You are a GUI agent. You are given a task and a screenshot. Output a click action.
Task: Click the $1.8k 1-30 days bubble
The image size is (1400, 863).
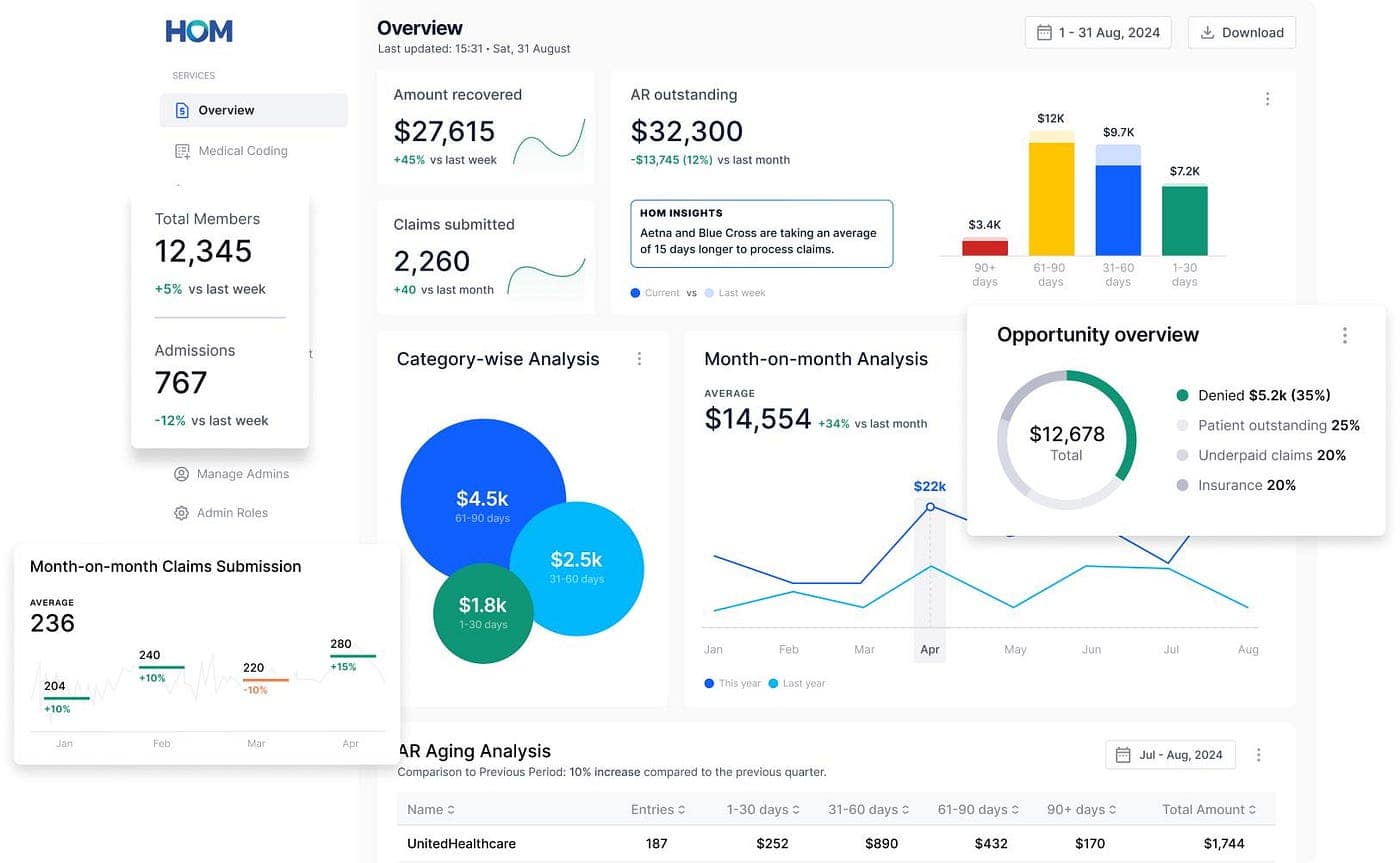point(483,612)
